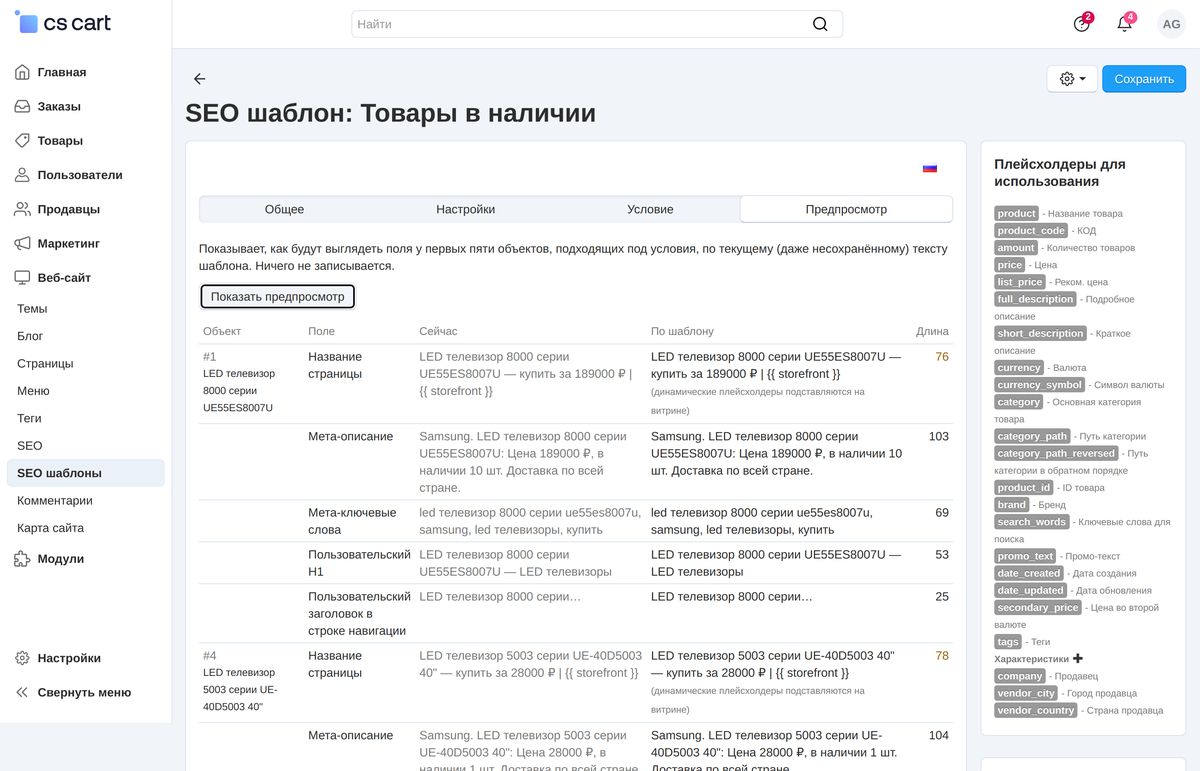Screen dimensions: 1200x771
Task: Switch to the Настройки tab
Action: 466,209
